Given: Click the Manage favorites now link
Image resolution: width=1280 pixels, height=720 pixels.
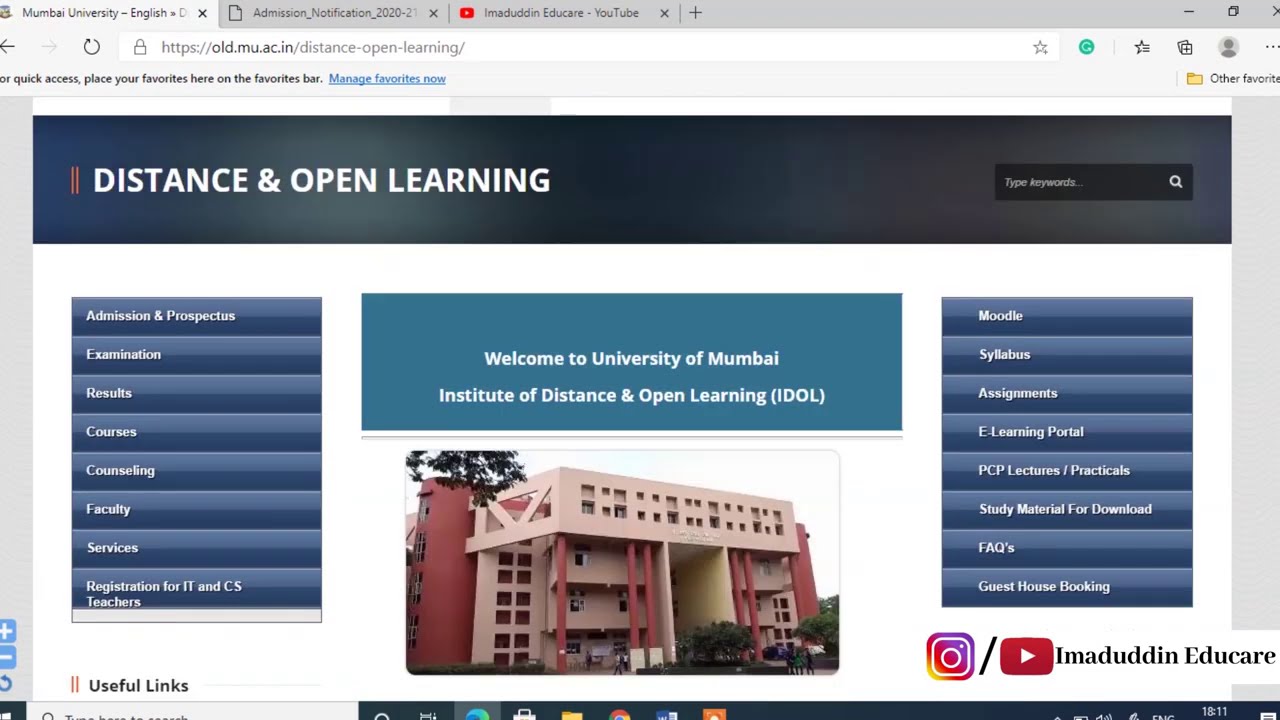Looking at the screenshot, I should [x=387, y=78].
